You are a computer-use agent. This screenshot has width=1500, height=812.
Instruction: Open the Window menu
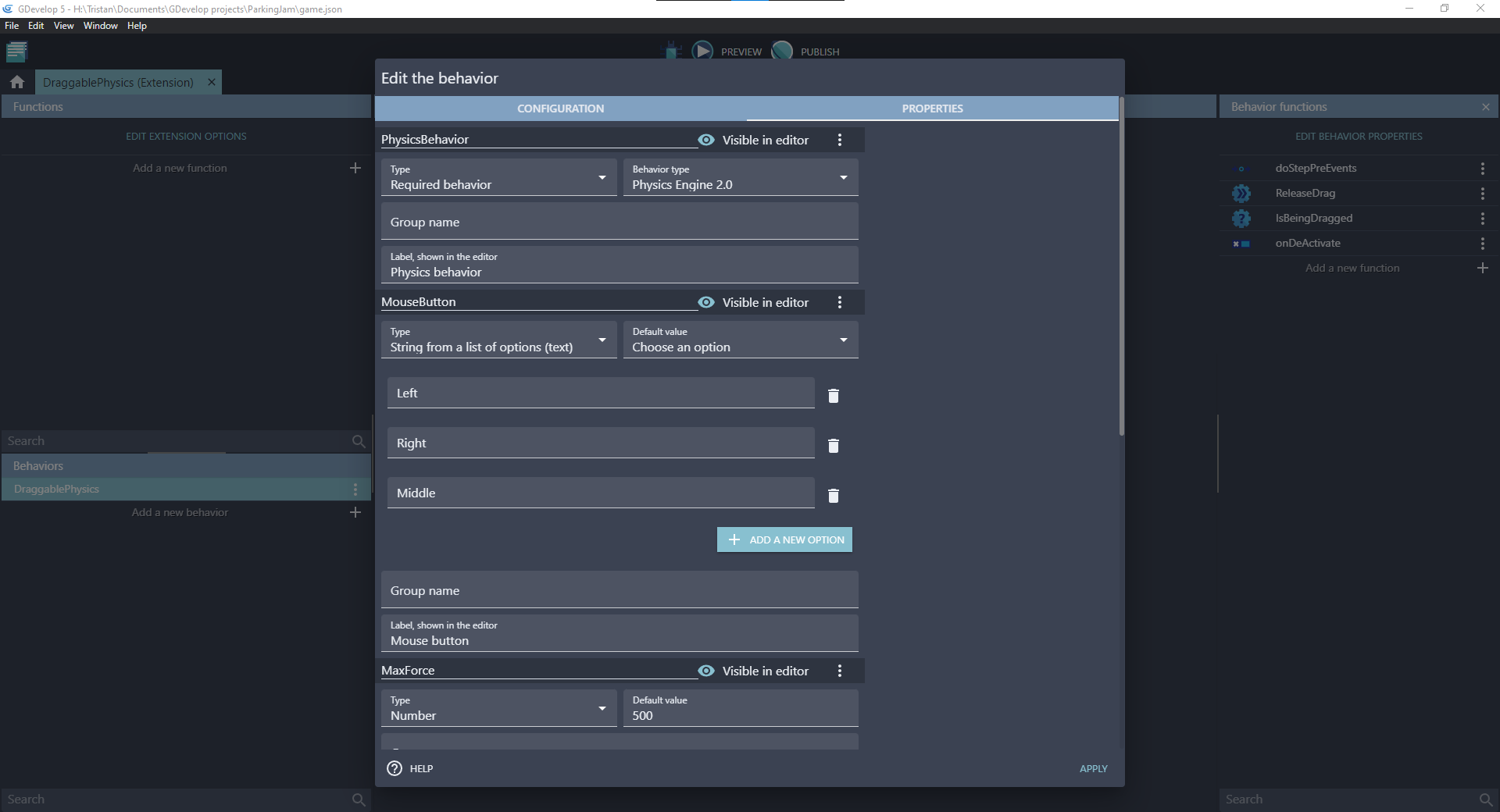100,26
